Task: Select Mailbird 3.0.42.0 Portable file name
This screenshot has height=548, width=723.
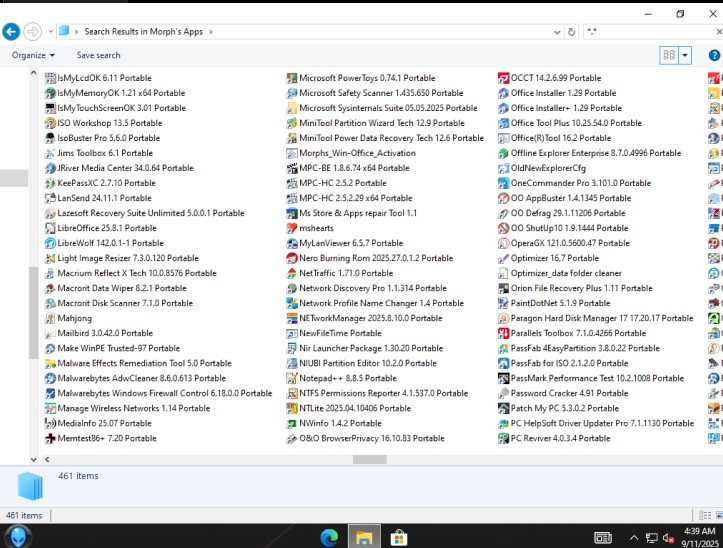Action: 105,333
